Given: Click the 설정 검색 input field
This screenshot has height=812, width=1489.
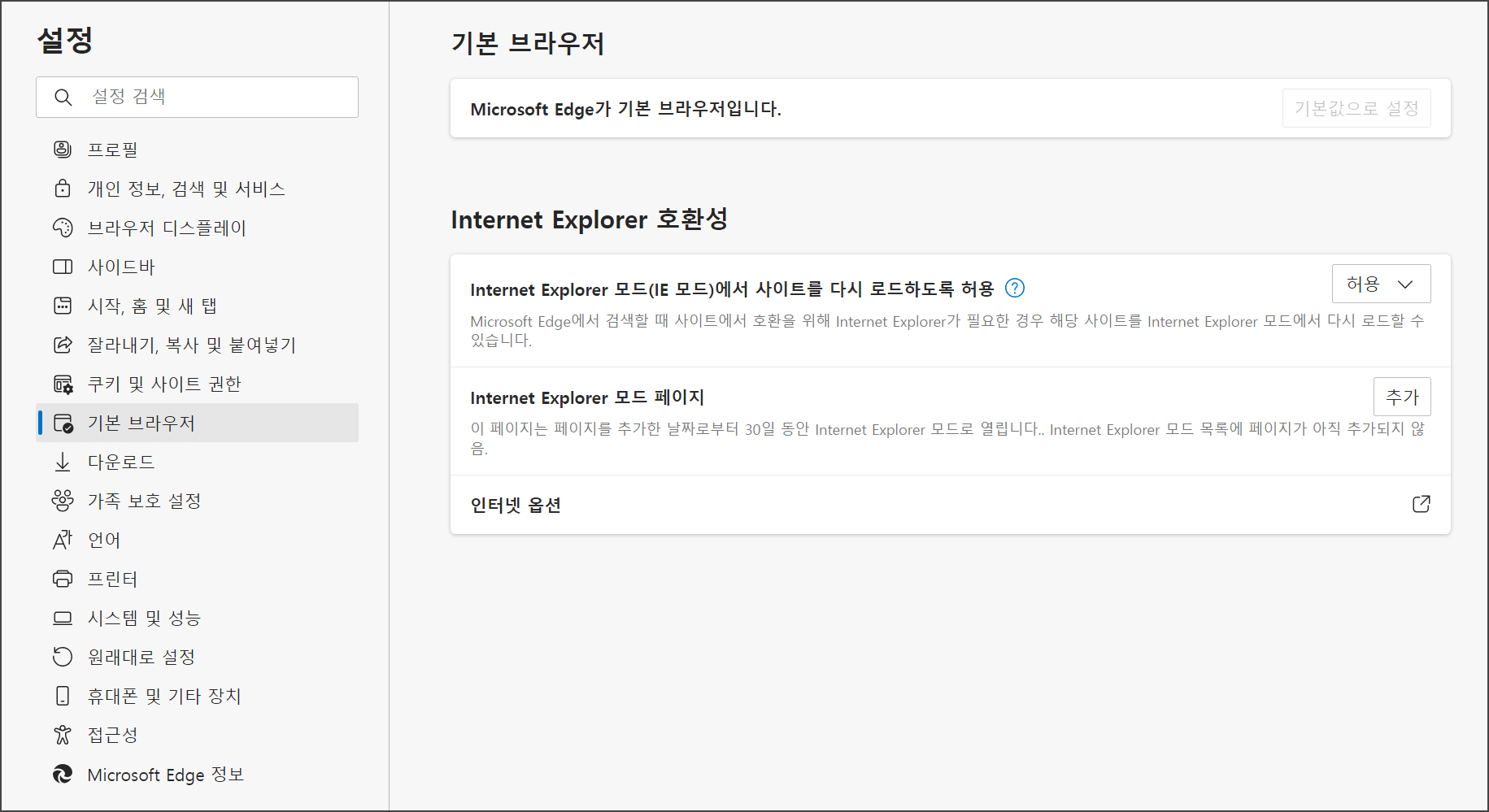Looking at the screenshot, I should (x=197, y=97).
